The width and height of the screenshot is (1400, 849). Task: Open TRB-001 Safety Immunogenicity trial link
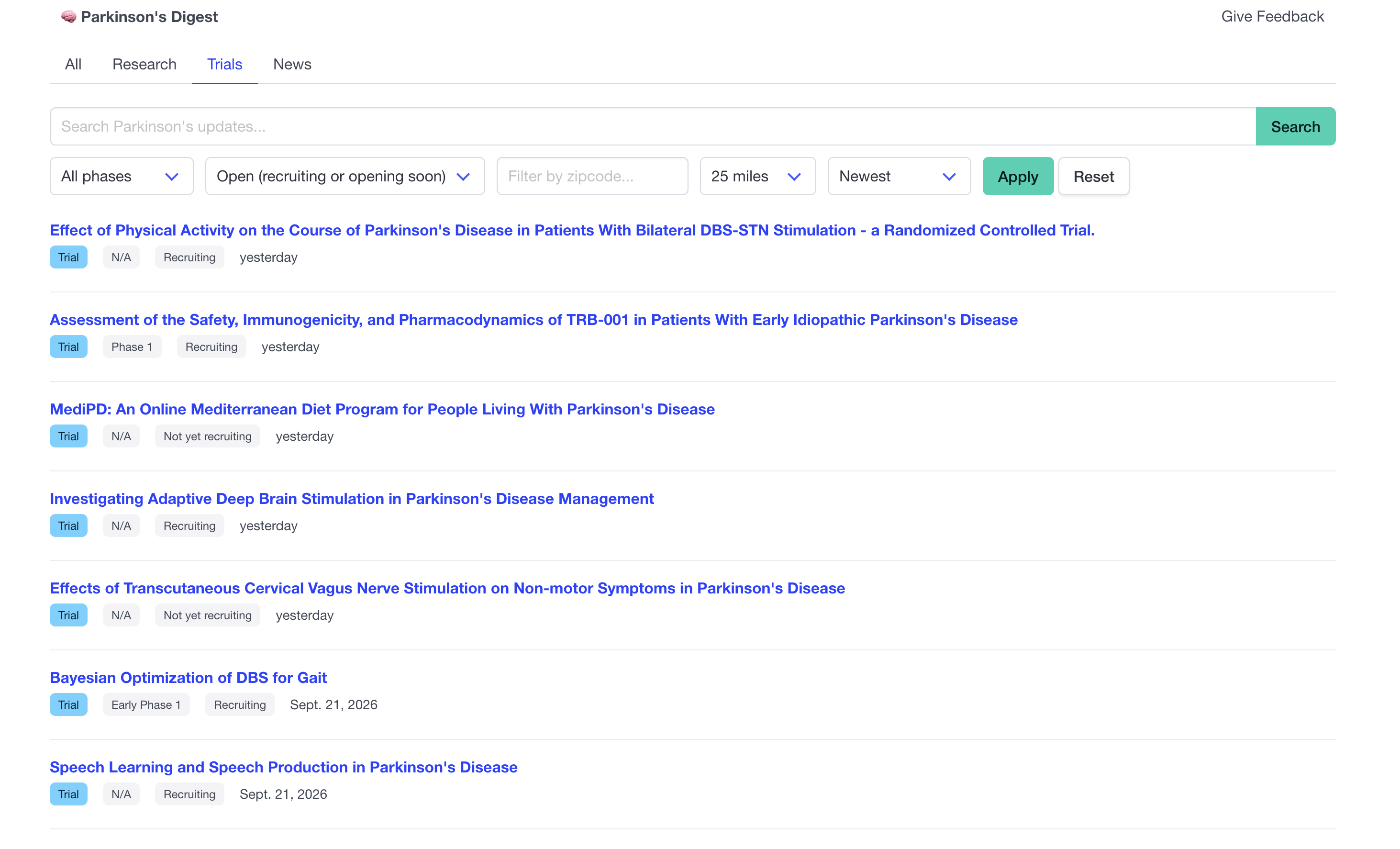tap(533, 320)
